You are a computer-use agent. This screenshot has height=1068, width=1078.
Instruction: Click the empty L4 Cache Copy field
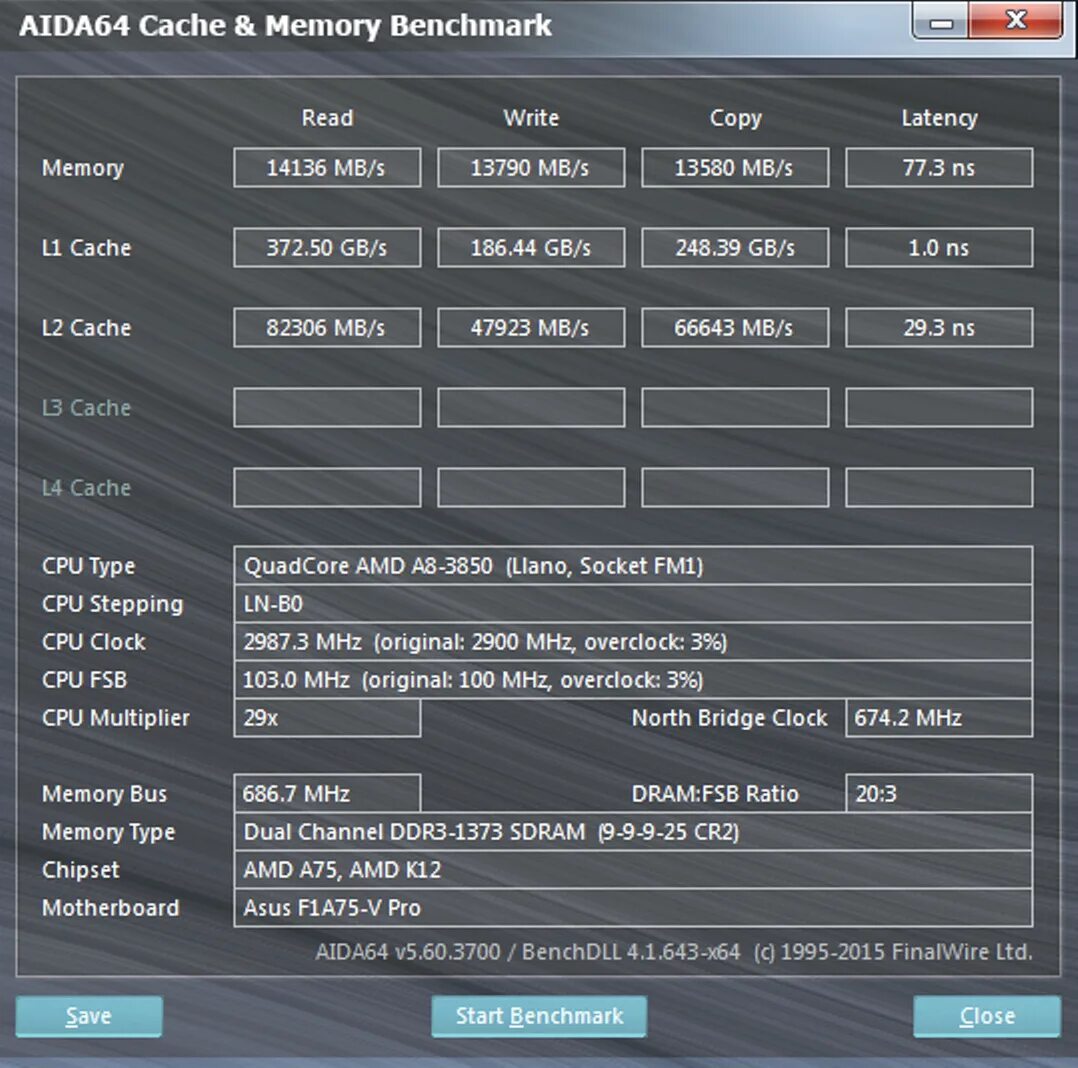[x=735, y=488]
